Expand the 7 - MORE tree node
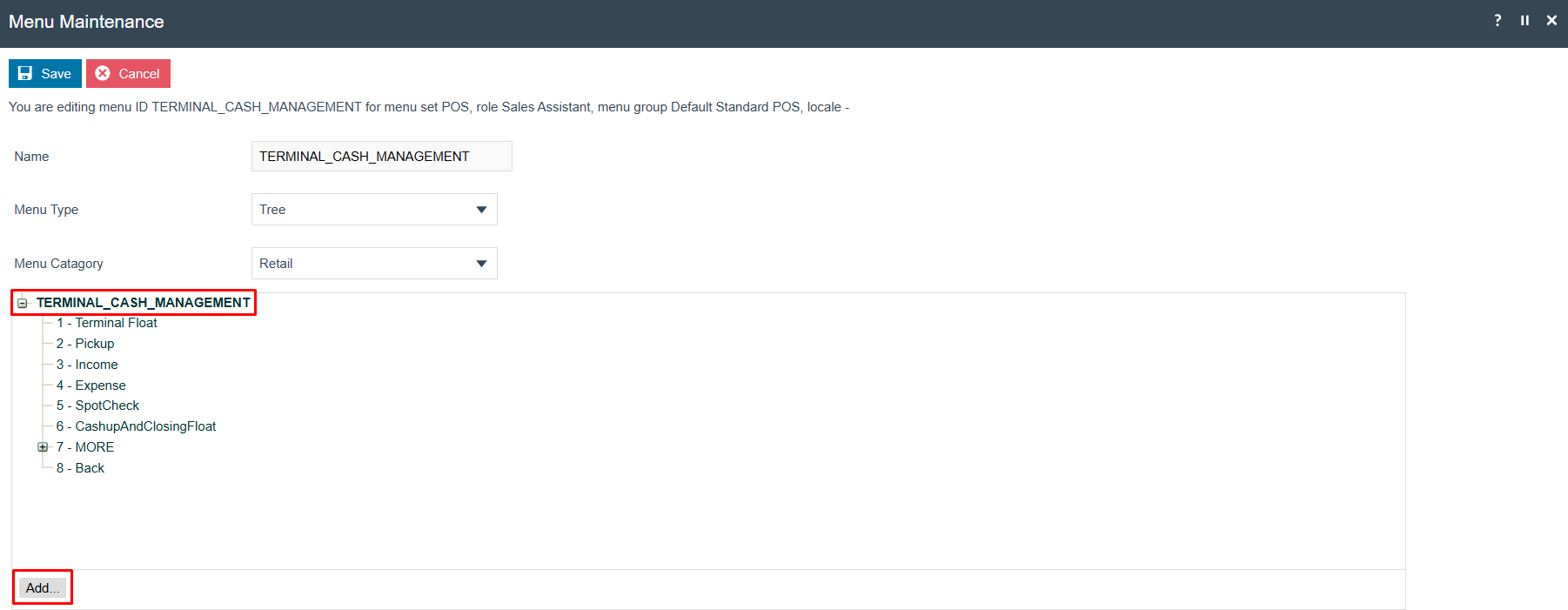This screenshot has height=610, width=1568. (x=43, y=447)
